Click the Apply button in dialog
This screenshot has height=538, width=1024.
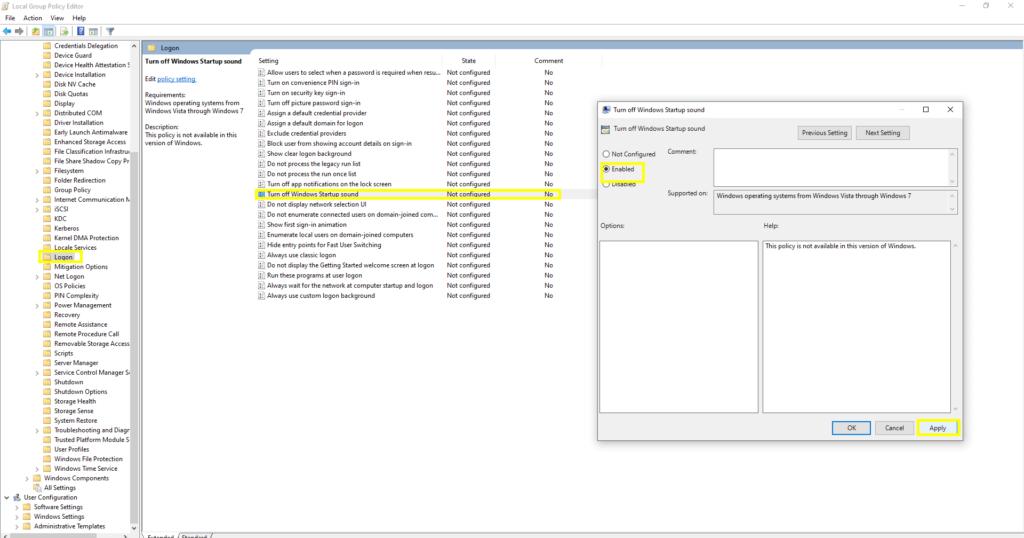[x=937, y=428]
